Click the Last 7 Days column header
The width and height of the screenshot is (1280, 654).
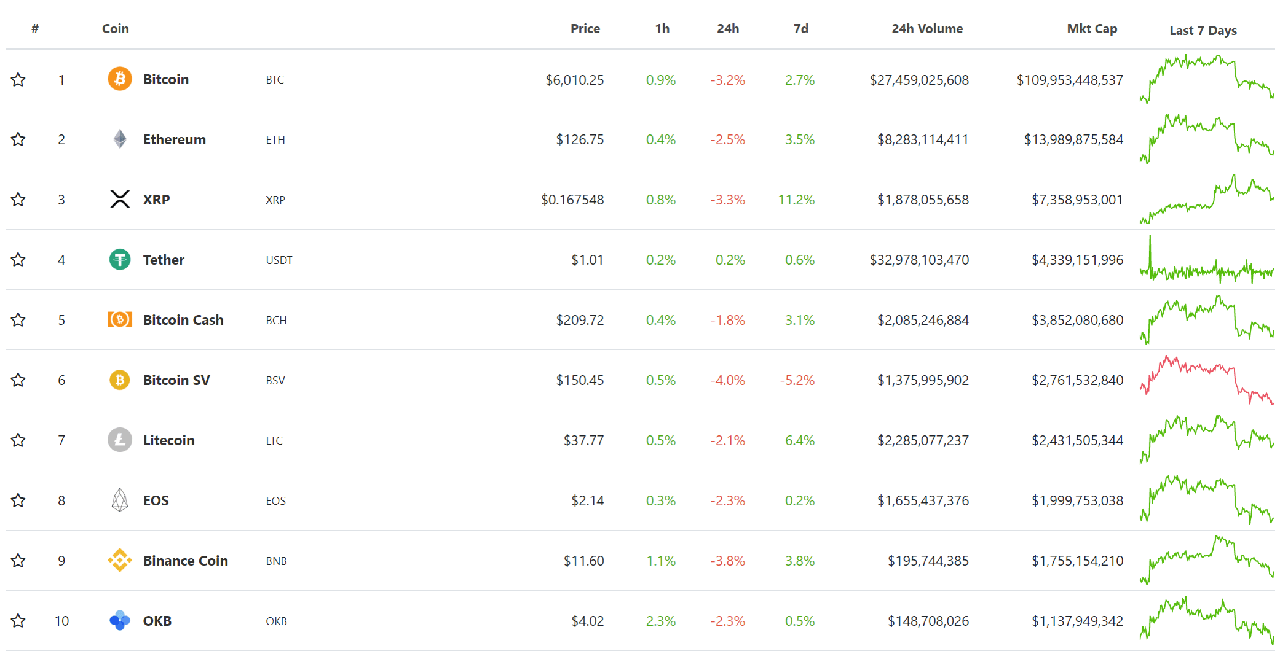(1203, 30)
